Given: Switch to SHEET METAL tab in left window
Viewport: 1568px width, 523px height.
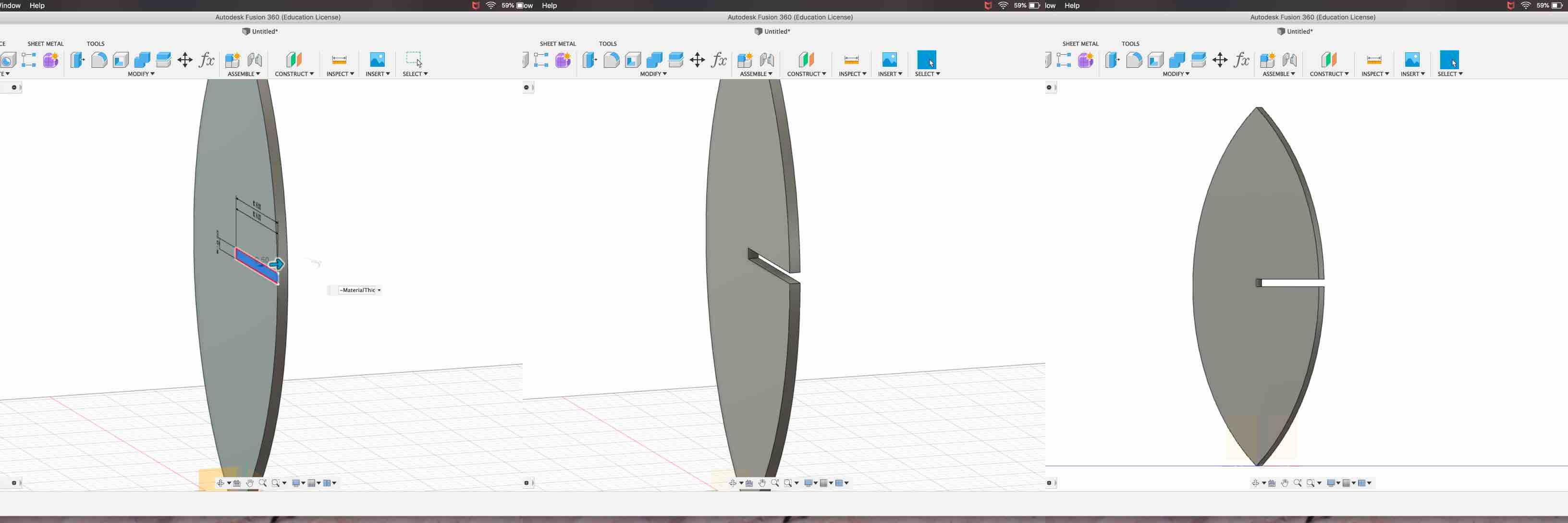Looking at the screenshot, I should (46, 44).
